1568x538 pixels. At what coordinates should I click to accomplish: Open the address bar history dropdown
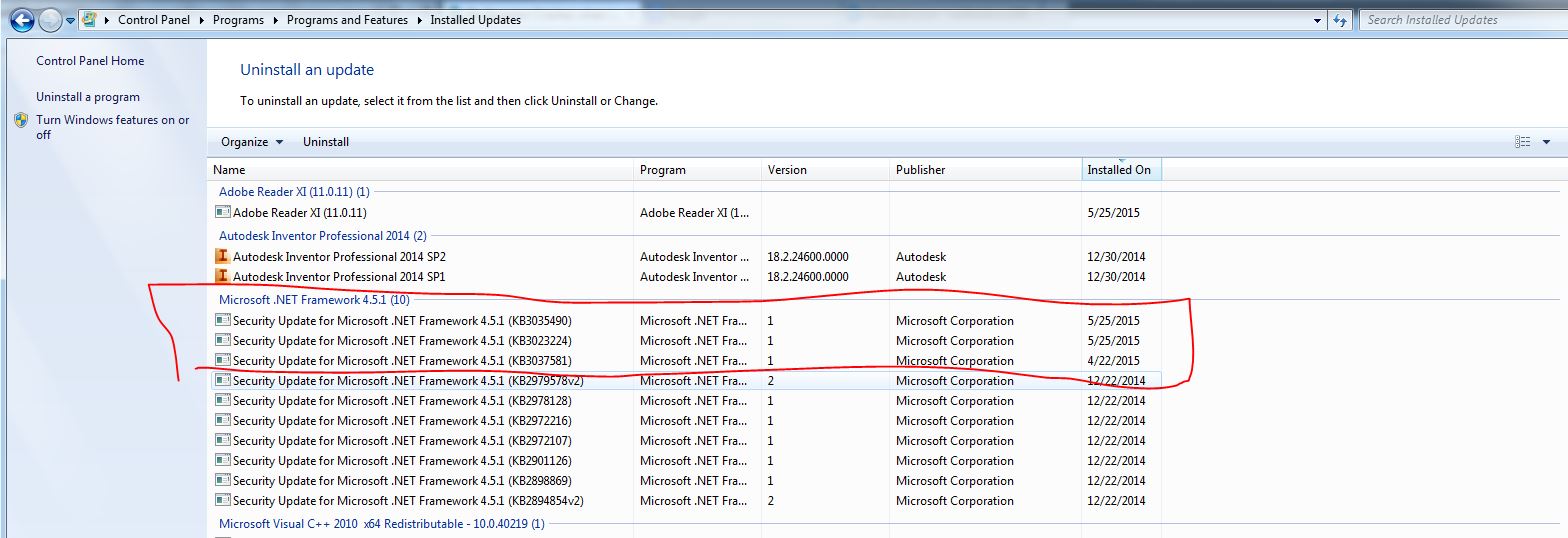1317,20
